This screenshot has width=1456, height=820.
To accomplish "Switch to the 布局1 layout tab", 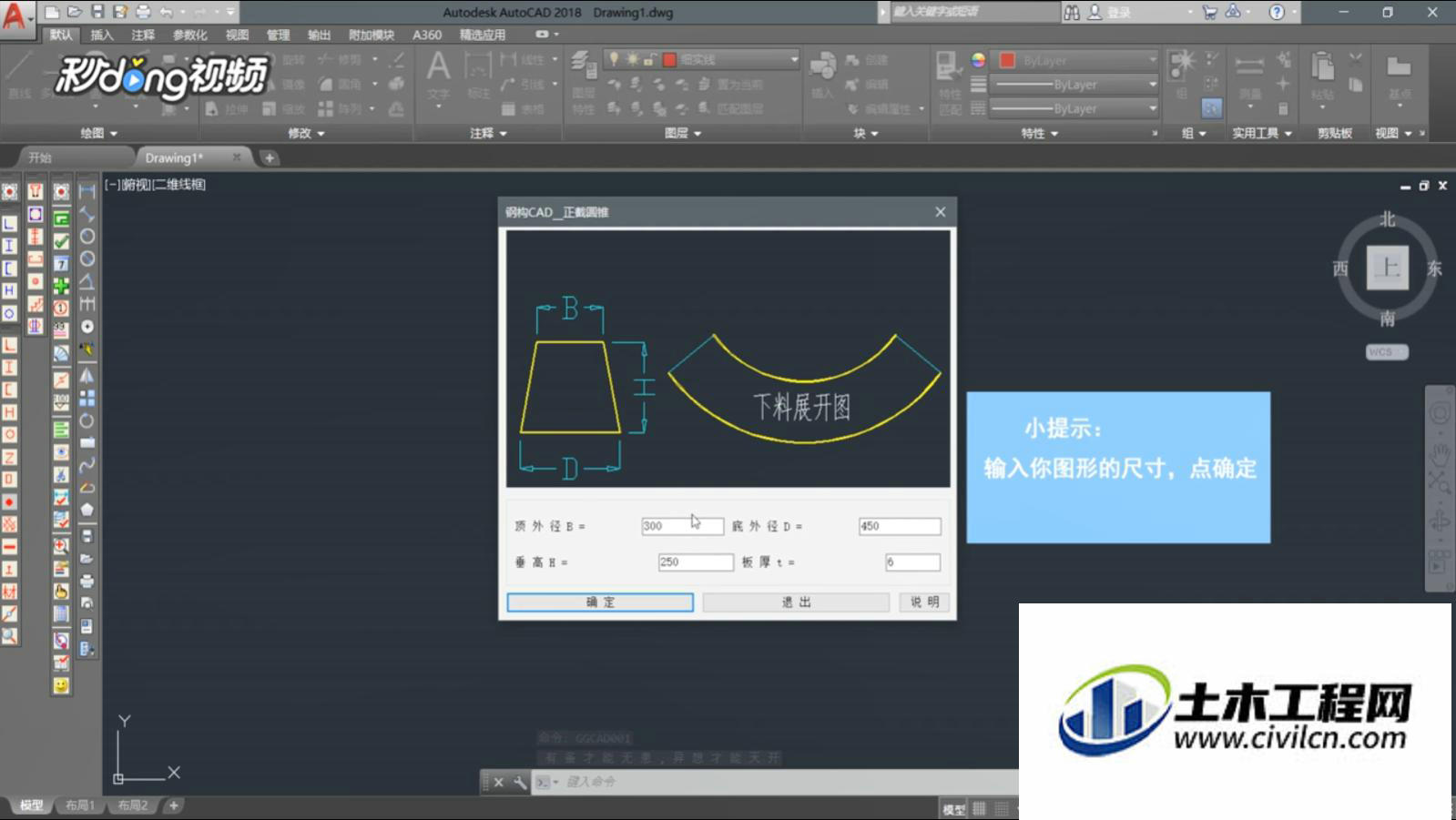I will (80, 805).
